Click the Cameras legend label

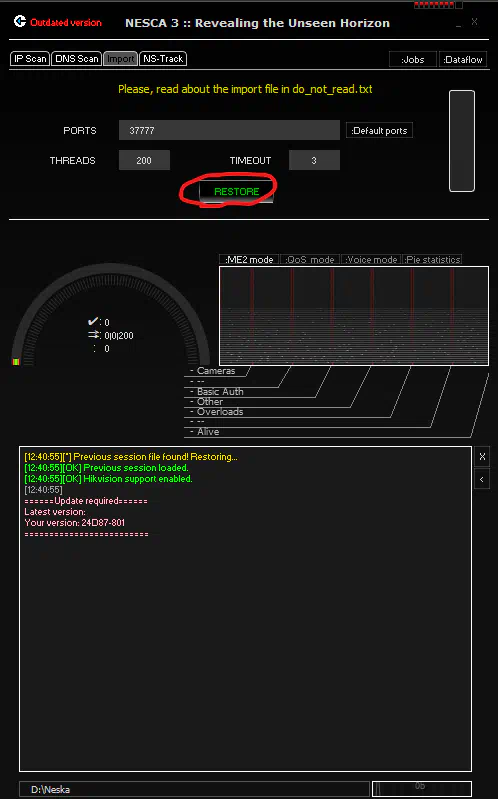(216, 371)
